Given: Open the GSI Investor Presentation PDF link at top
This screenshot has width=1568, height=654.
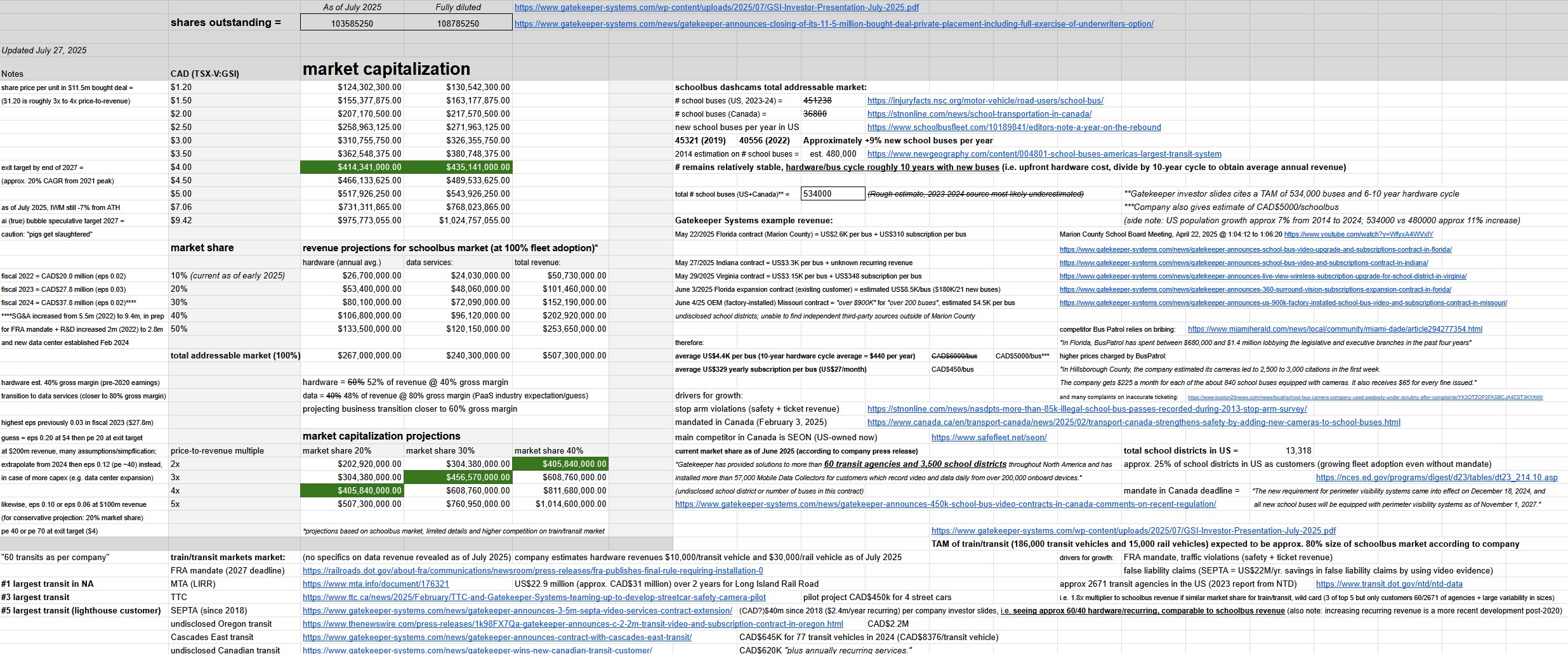Looking at the screenshot, I should point(716,8).
